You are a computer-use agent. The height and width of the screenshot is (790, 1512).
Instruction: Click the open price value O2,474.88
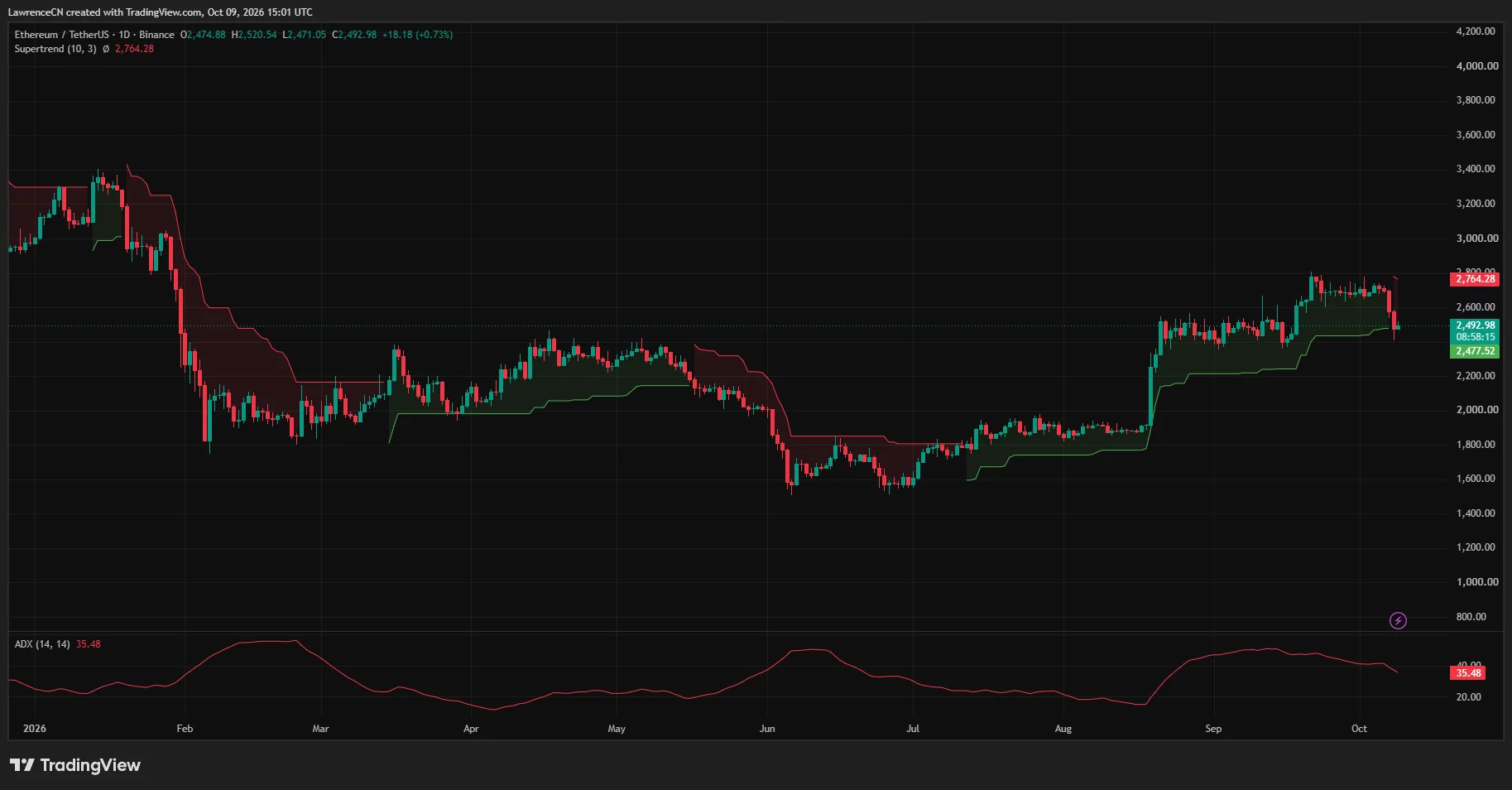click(203, 35)
